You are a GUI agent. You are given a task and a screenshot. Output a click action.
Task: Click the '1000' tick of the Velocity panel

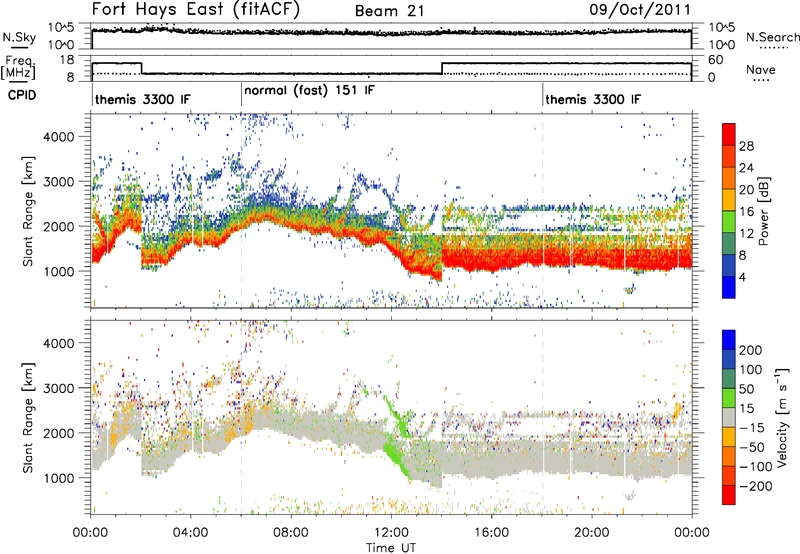tap(58, 478)
